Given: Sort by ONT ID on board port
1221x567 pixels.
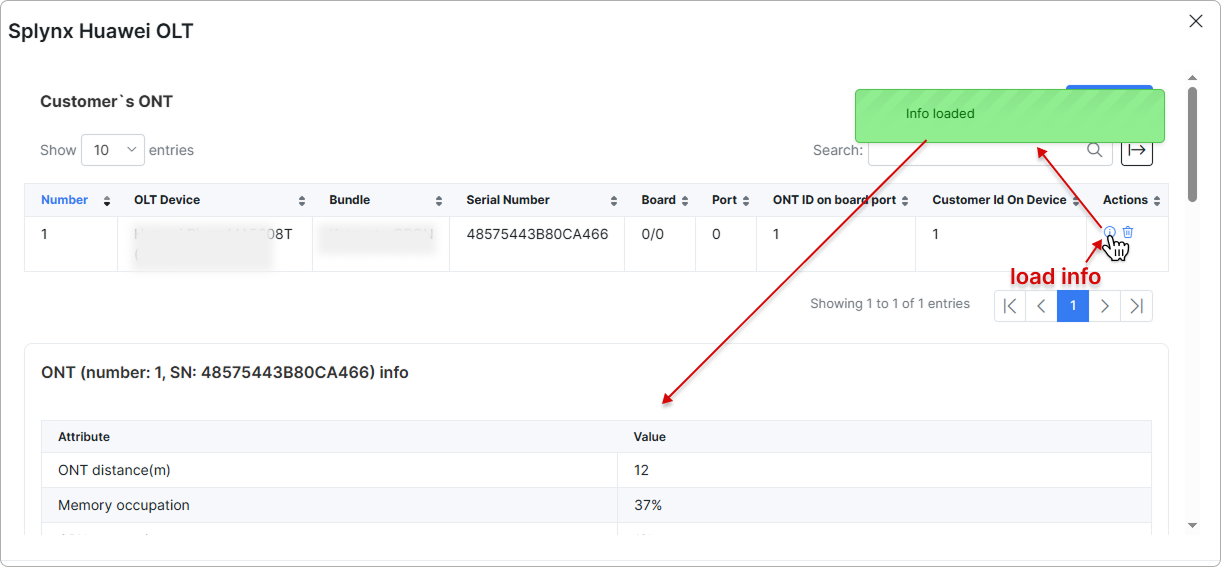Looking at the screenshot, I should pyautogui.click(x=836, y=200).
